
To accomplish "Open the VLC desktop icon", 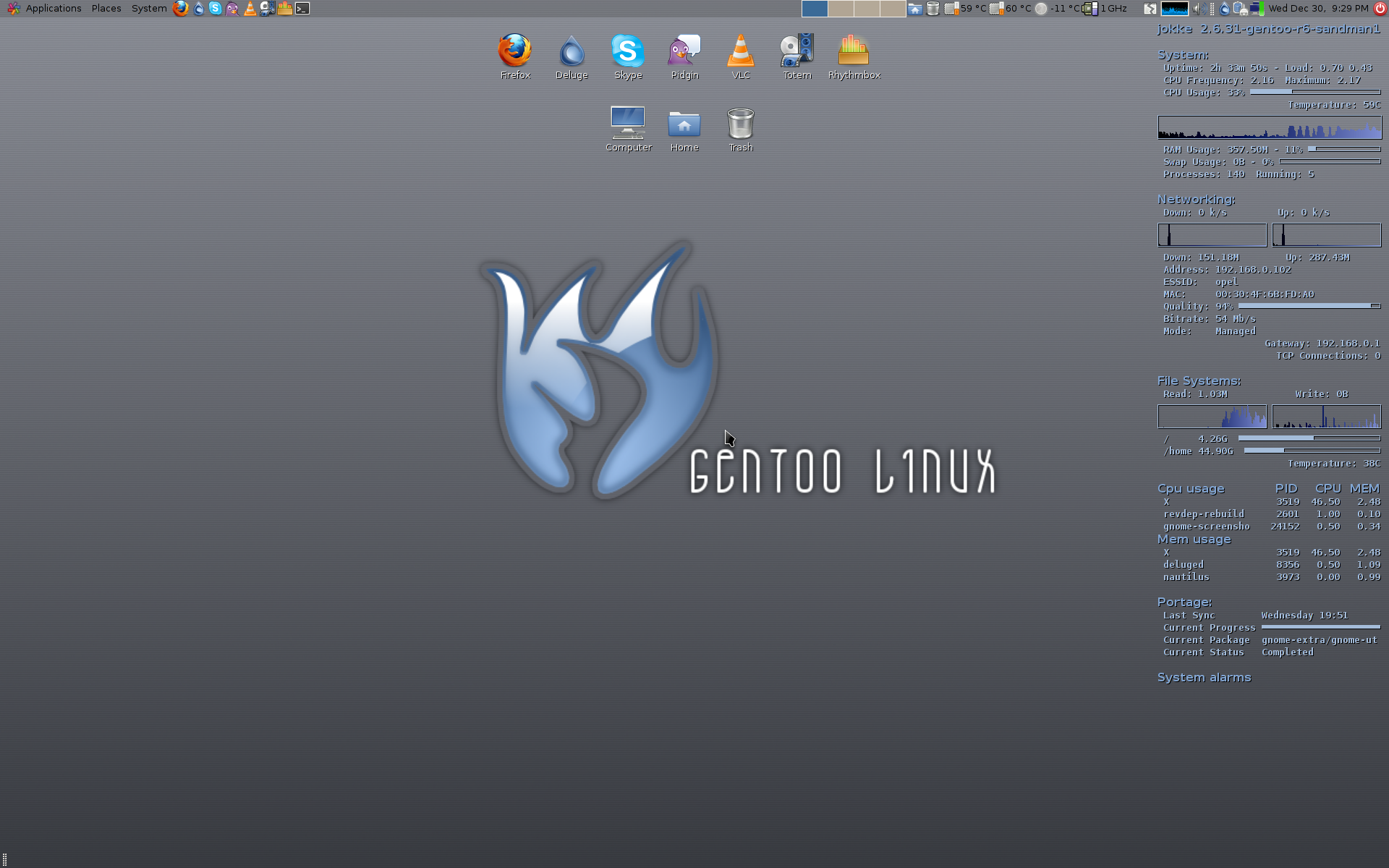I will 741,56.
